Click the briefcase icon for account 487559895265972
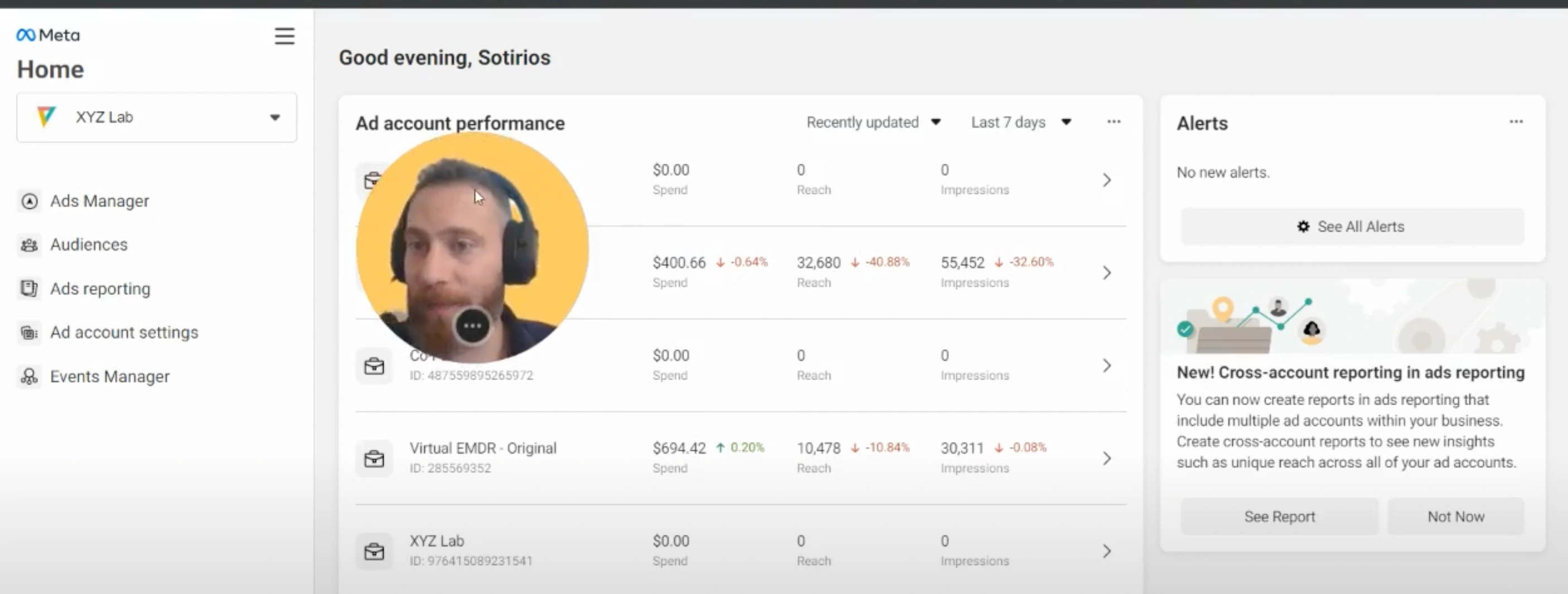Viewport: 1568px width, 594px height. point(374,366)
